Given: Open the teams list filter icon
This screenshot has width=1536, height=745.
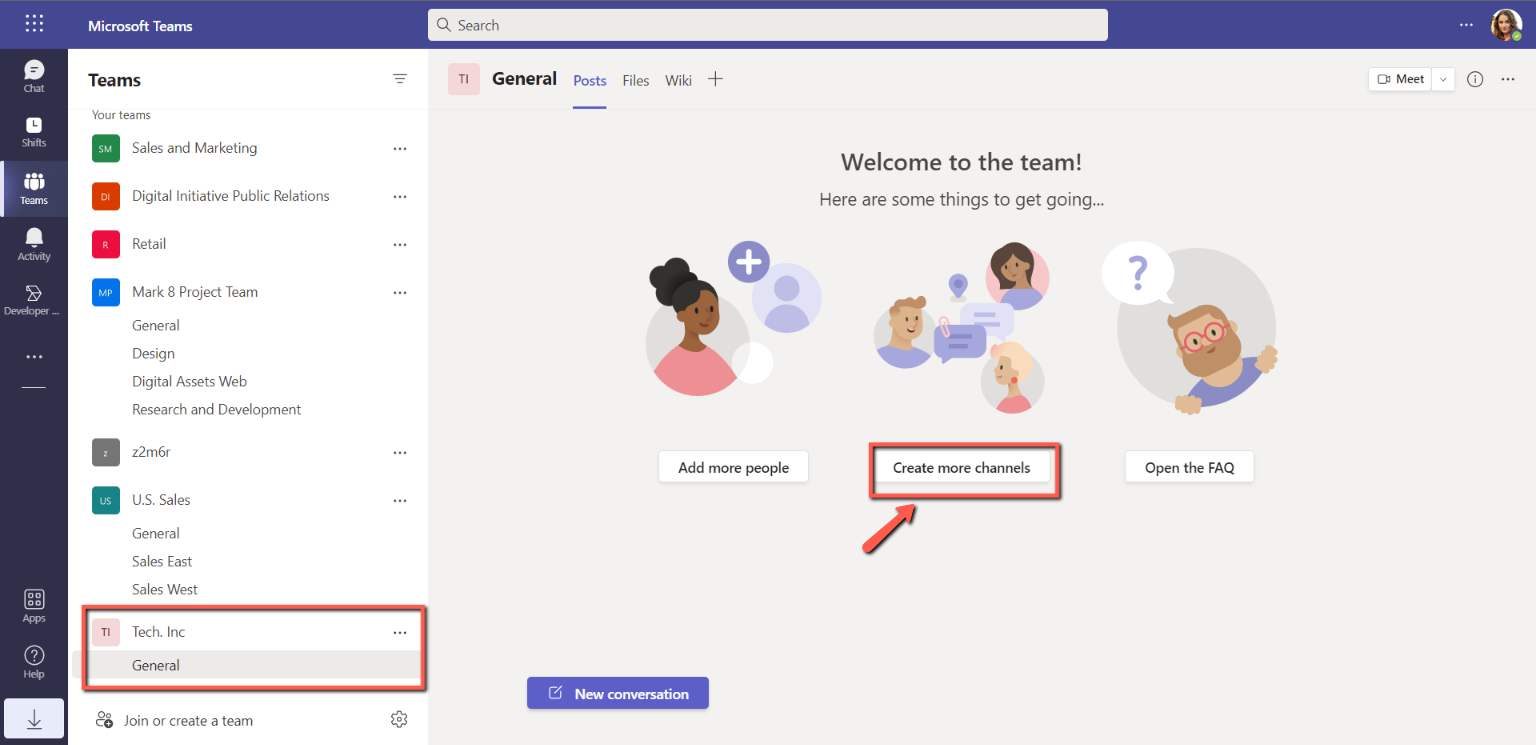Looking at the screenshot, I should point(400,79).
